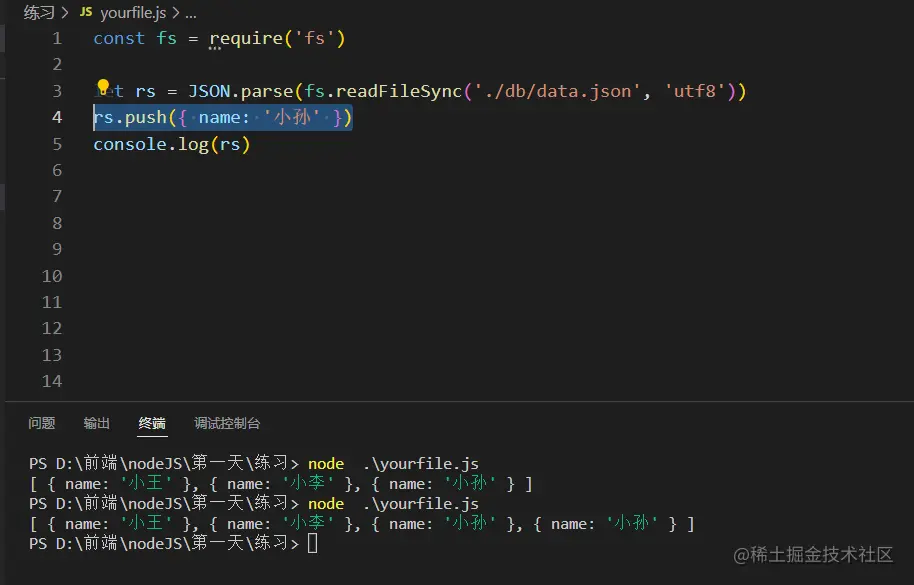The height and width of the screenshot is (585, 914).
Task: Click the terminal cursor at the last prompt
Action: 313,543
